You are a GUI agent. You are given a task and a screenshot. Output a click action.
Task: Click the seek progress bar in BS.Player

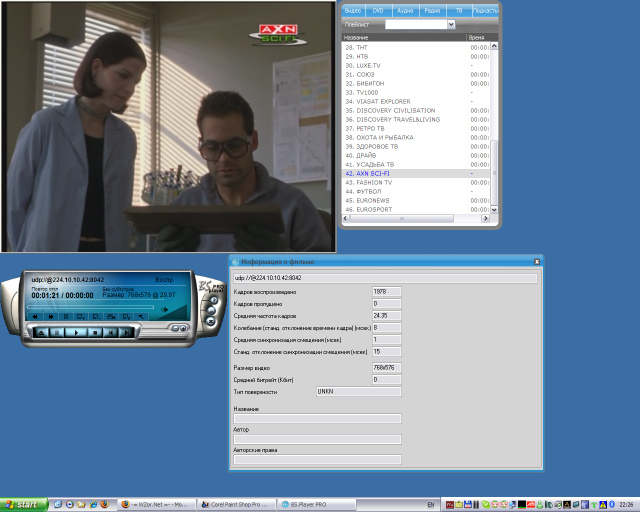tap(91, 307)
